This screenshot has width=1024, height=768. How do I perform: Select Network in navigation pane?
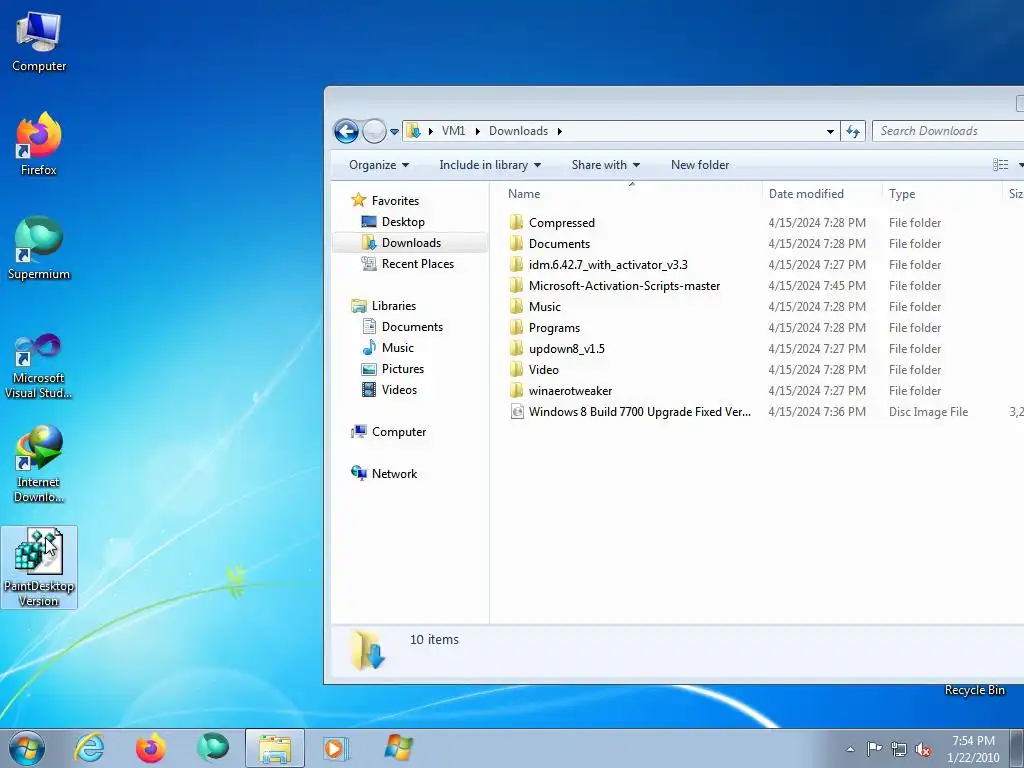(x=394, y=474)
